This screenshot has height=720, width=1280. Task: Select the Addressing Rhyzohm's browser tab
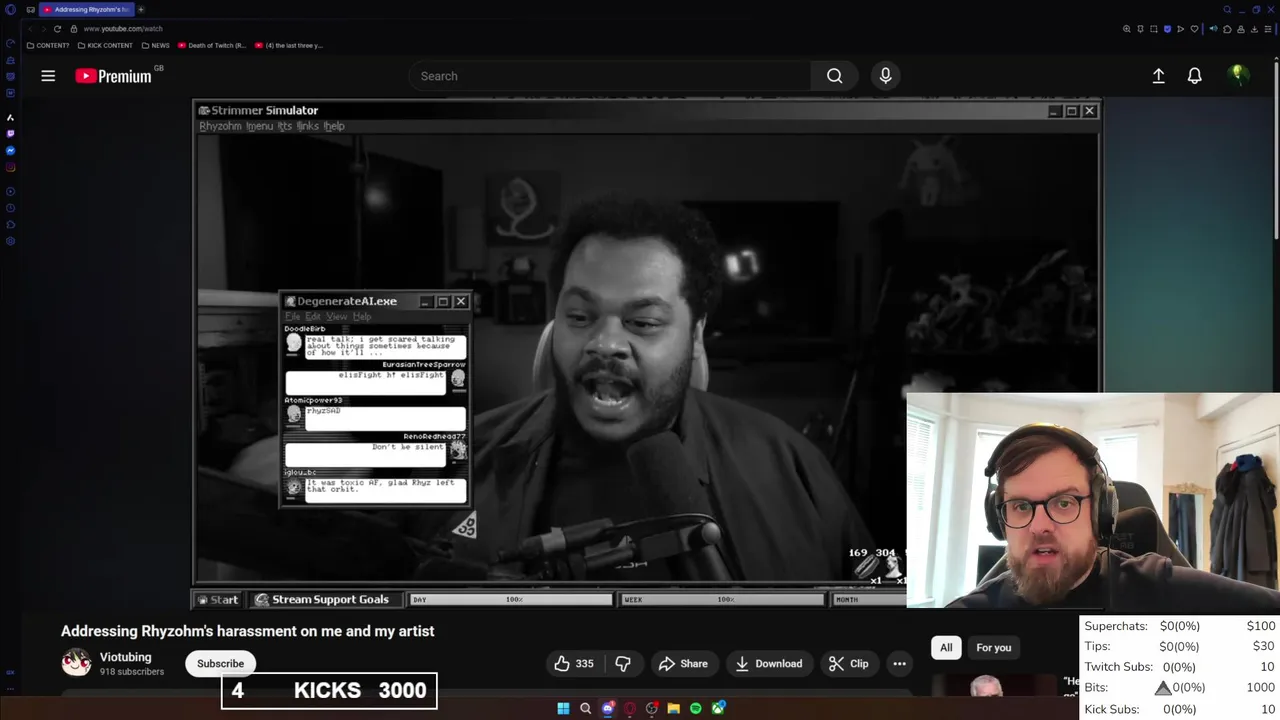[x=86, y=9]
